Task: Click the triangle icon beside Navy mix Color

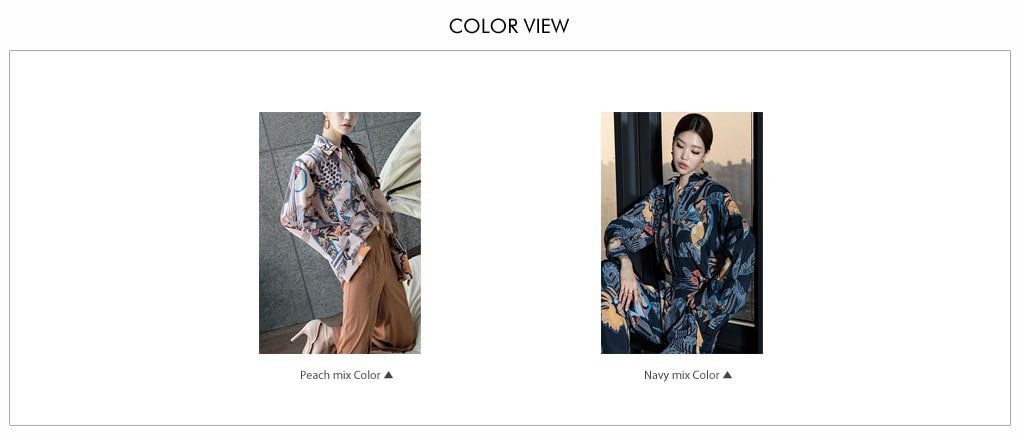Action: point(727,375)
